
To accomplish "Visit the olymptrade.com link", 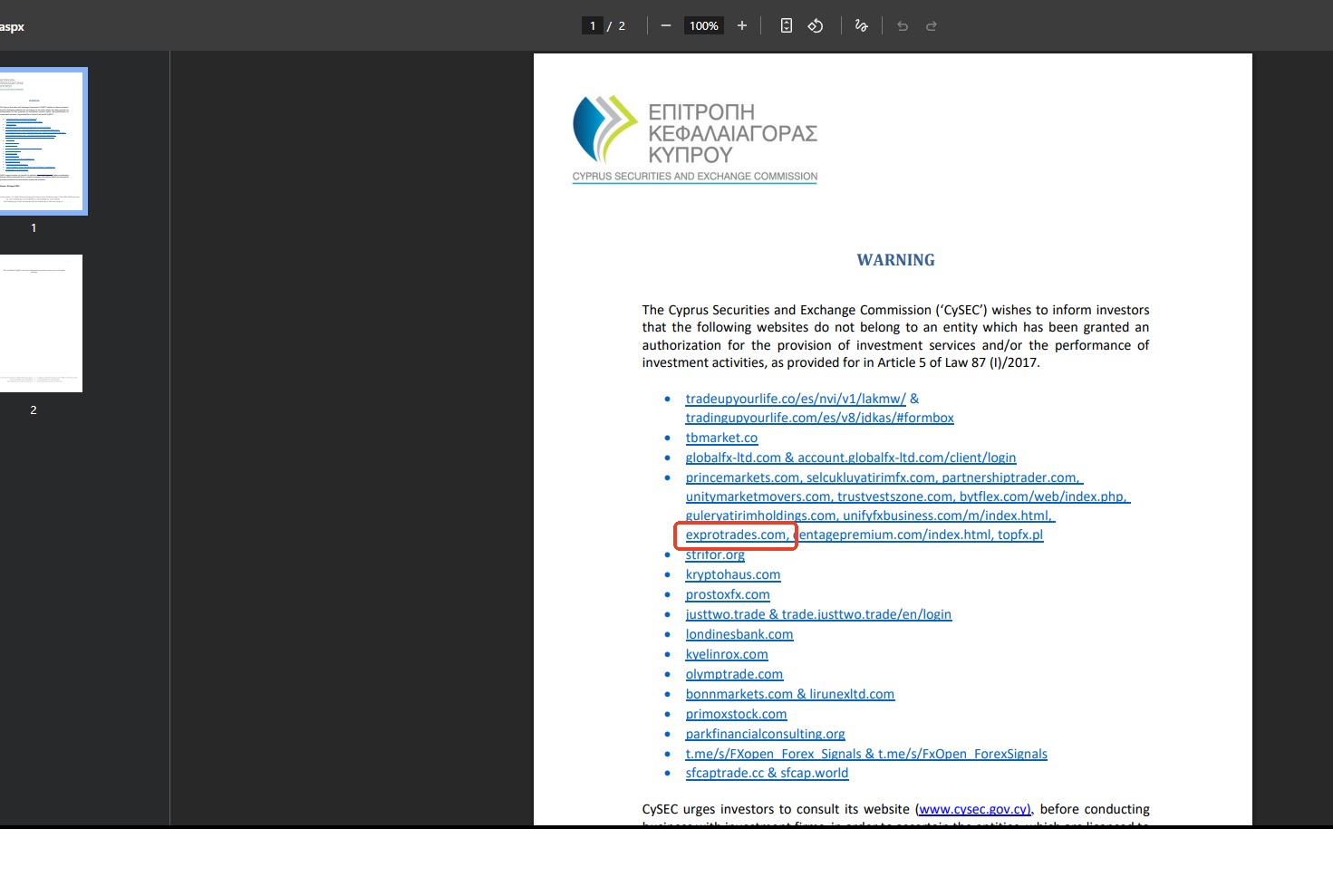I will [734, 674].
